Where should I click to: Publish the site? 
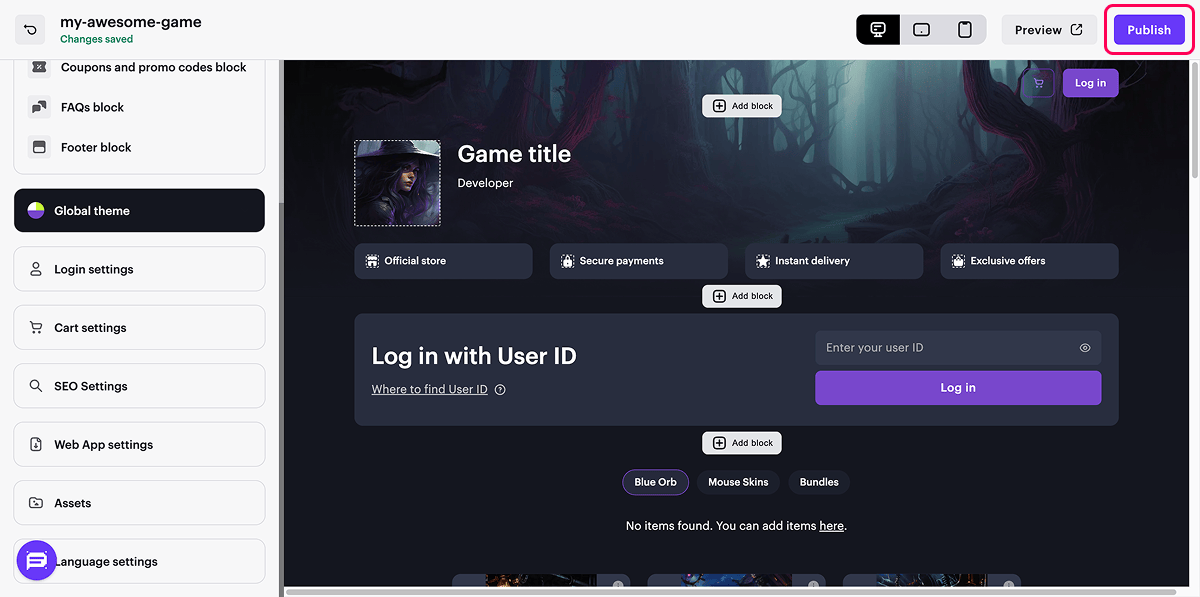(1149, 30)
